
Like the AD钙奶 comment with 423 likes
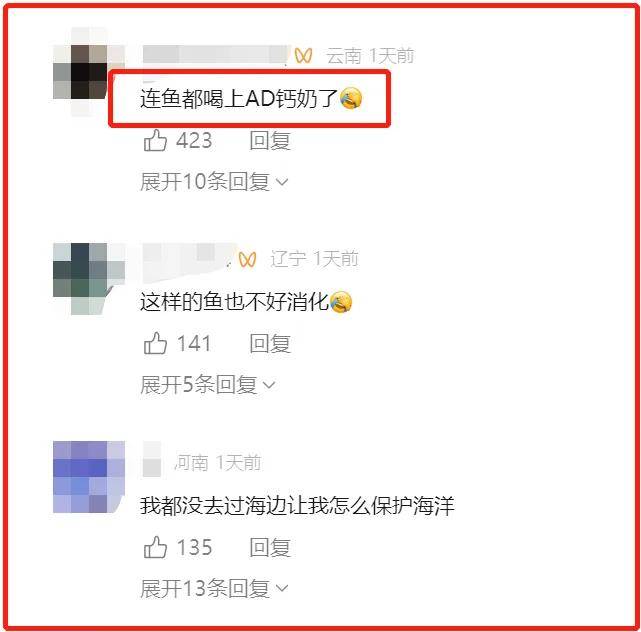(155, 141)
